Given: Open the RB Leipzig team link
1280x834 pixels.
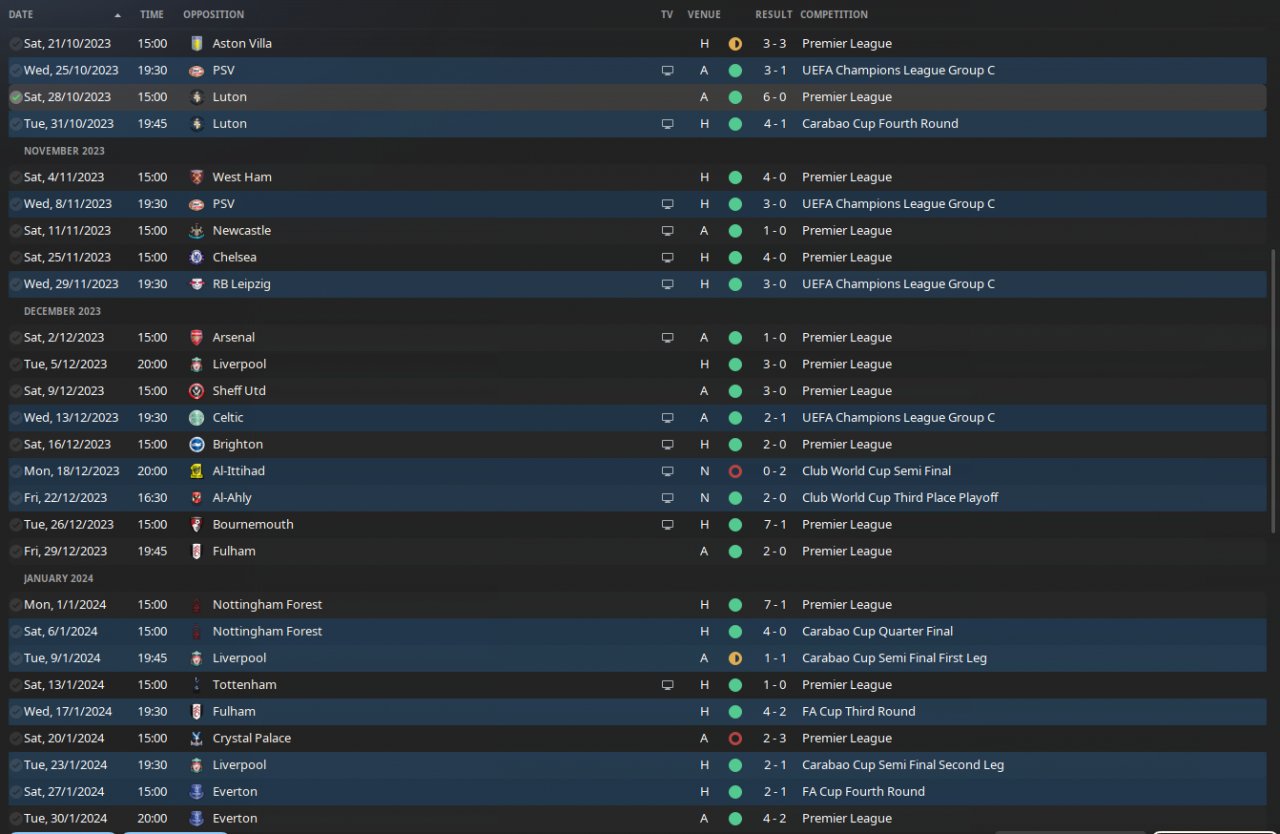Looking at the screenshot, I should [241, 284].
